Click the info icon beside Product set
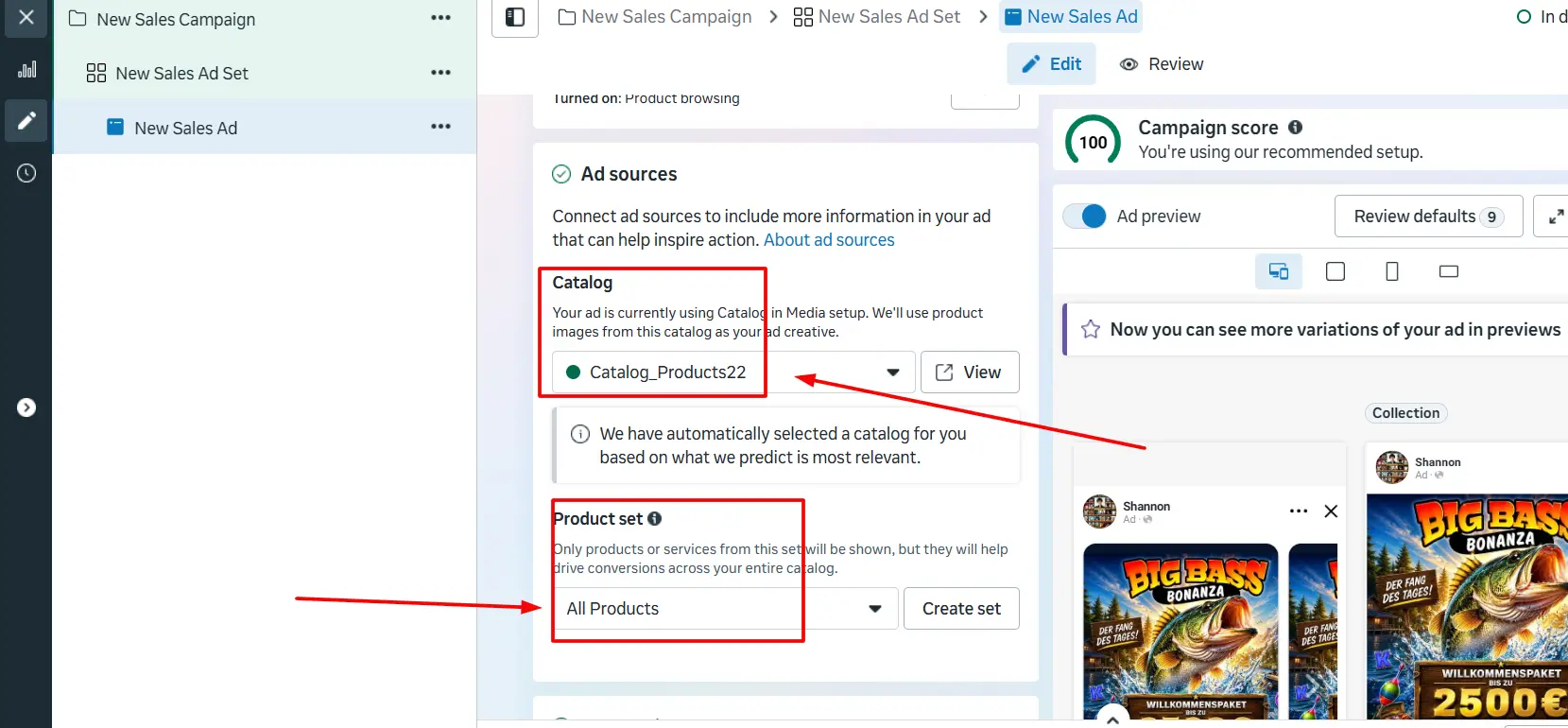 pos(654,519)
